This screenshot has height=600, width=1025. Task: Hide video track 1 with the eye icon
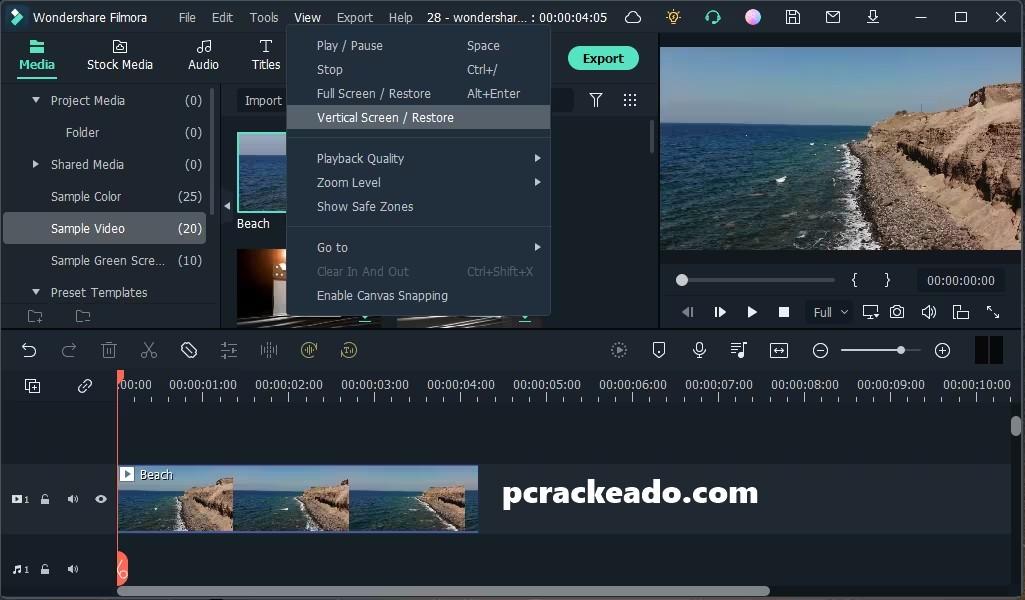click(101, 499)
